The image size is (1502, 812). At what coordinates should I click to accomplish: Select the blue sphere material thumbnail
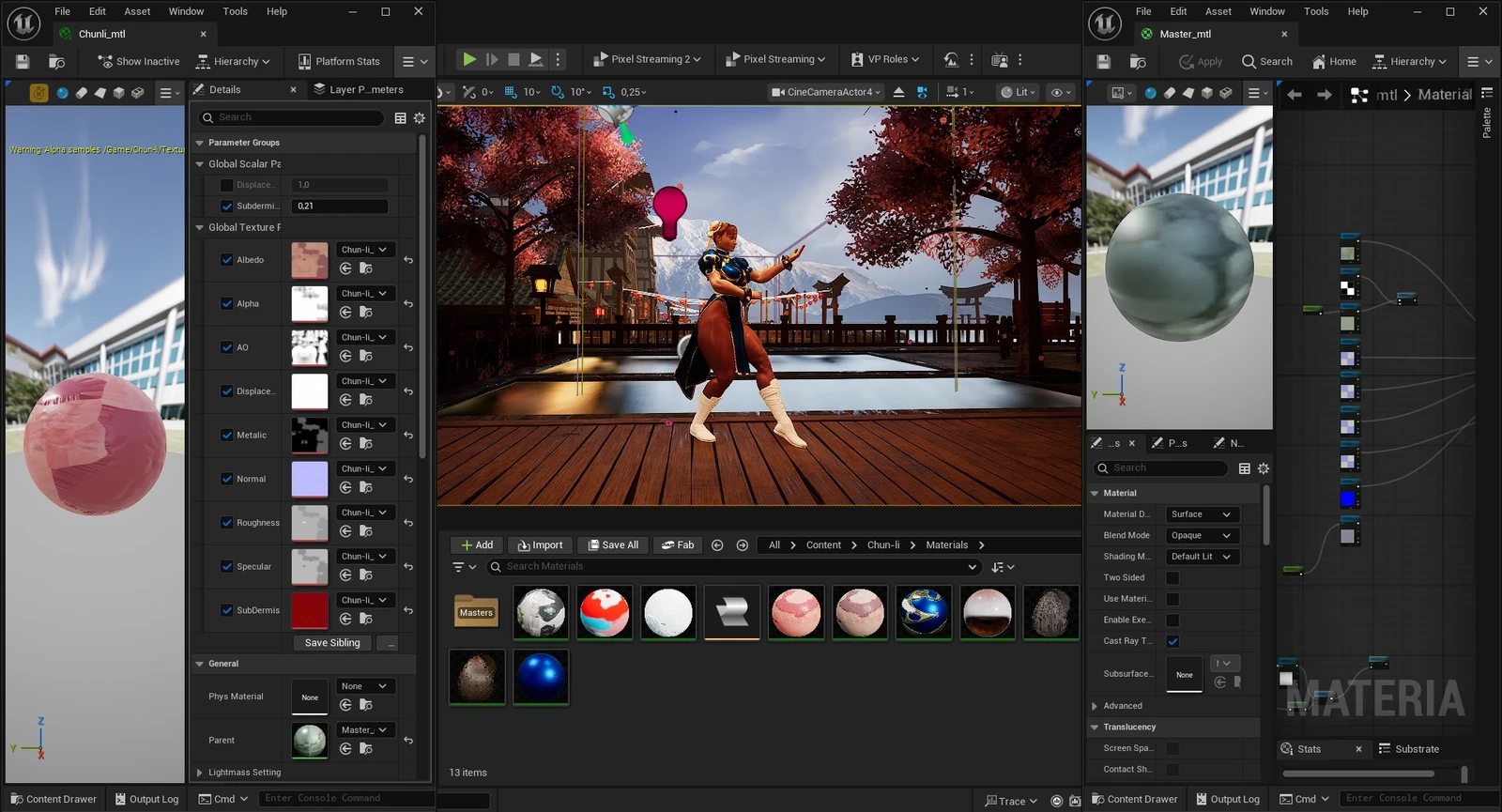point(541,676)
